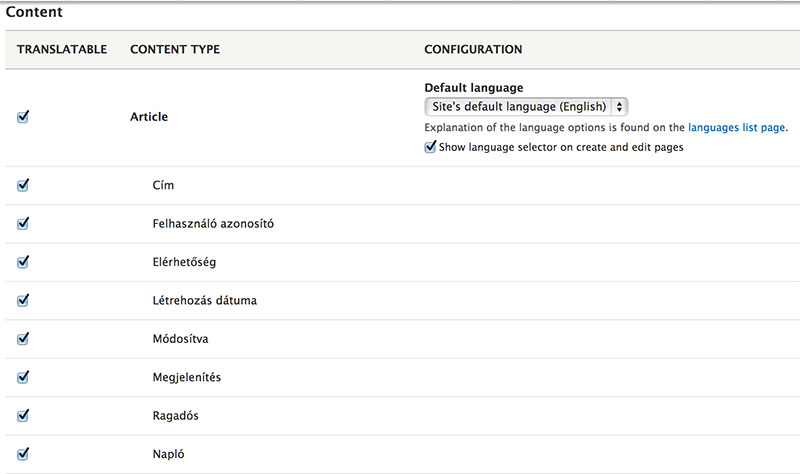Viewport: 800px width, 474px height.
Task: Click the Show language selector label text
Action: tap(561, 147)
